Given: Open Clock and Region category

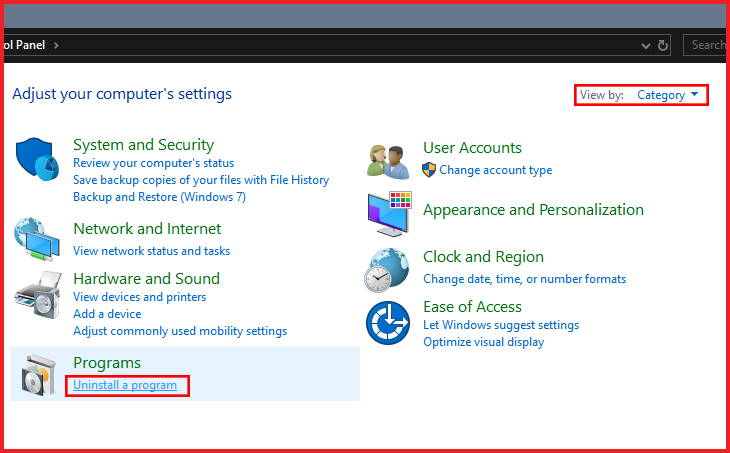Looking at the screenshot, I should [x=483, y=257].
